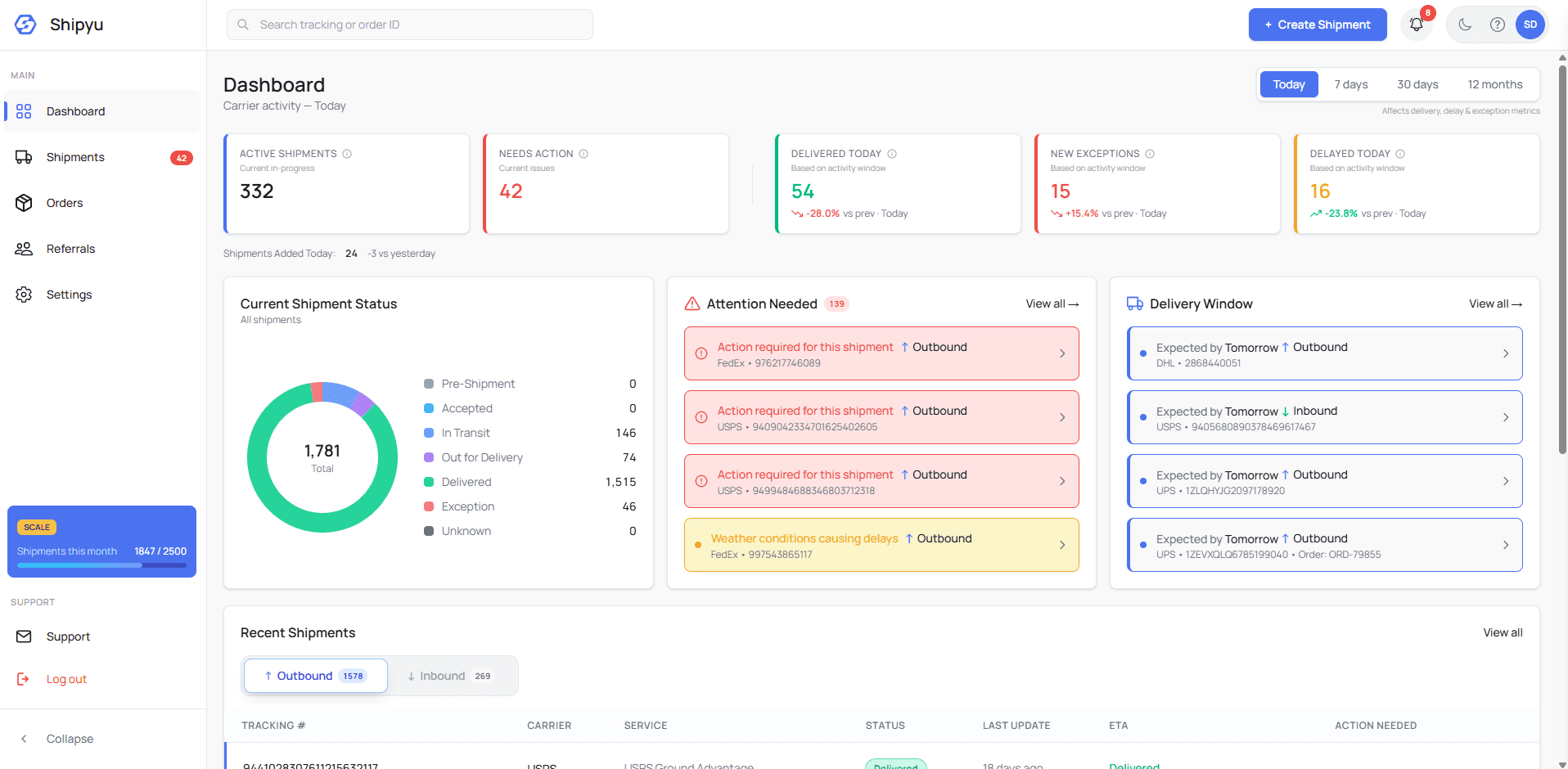Switch activity window to 30 days

coord(1417,84)
